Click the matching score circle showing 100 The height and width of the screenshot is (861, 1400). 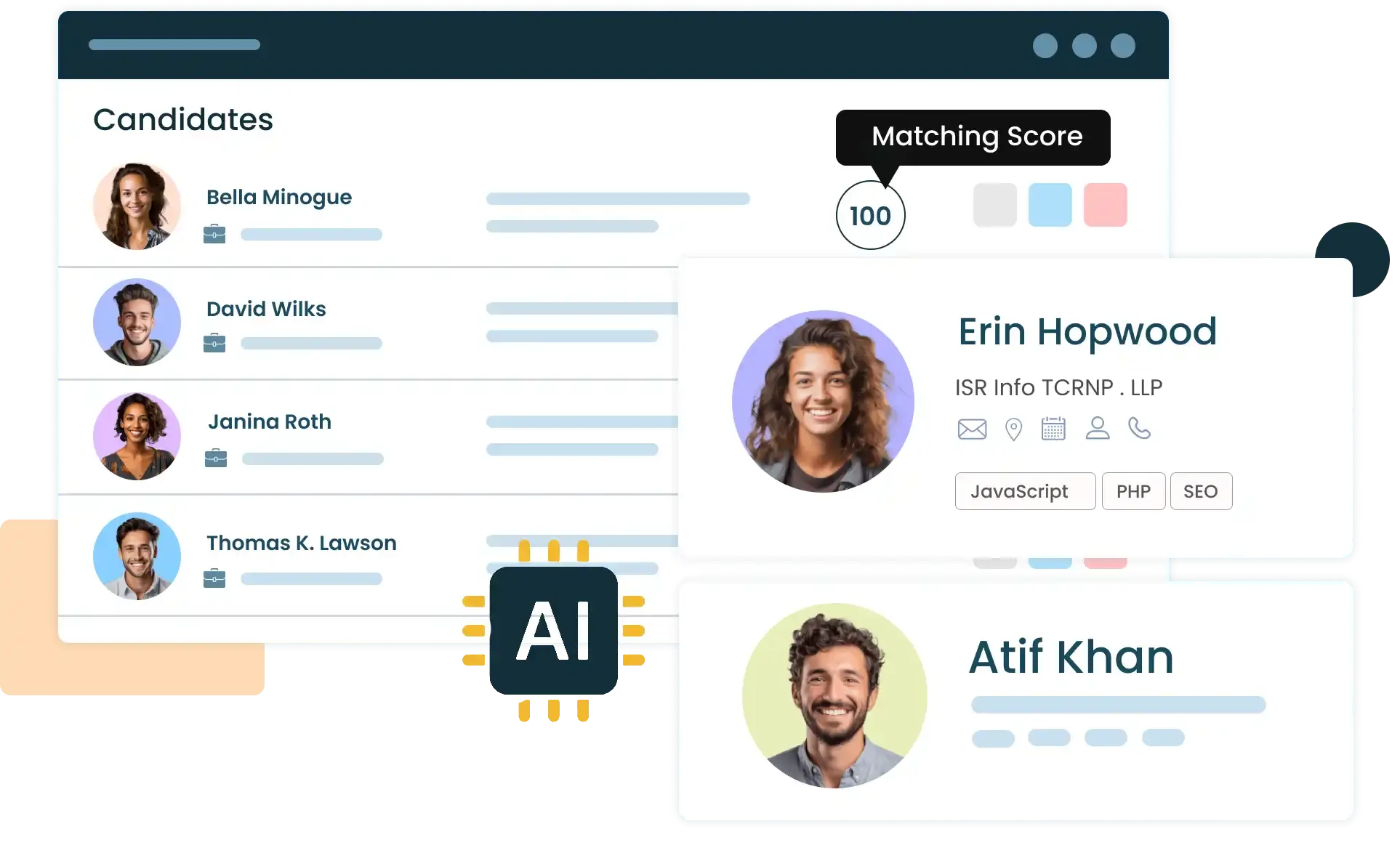coord(868,214)
